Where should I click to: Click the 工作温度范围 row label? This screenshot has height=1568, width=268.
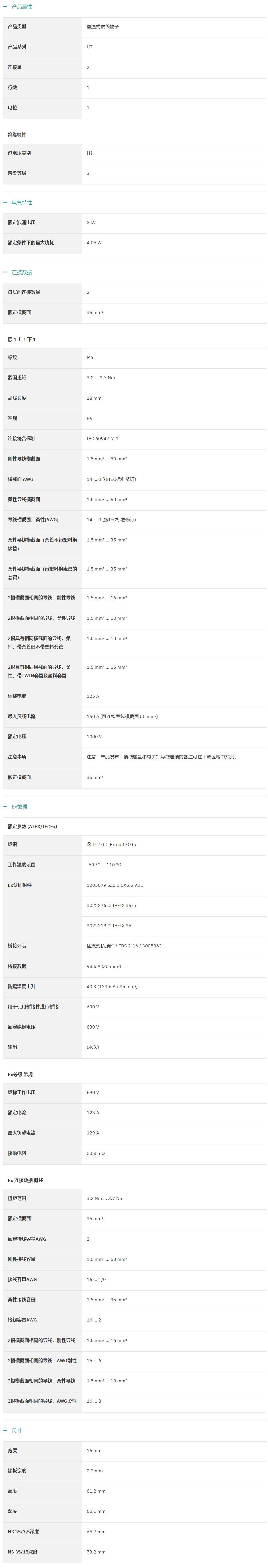click(x=21, y=865)
